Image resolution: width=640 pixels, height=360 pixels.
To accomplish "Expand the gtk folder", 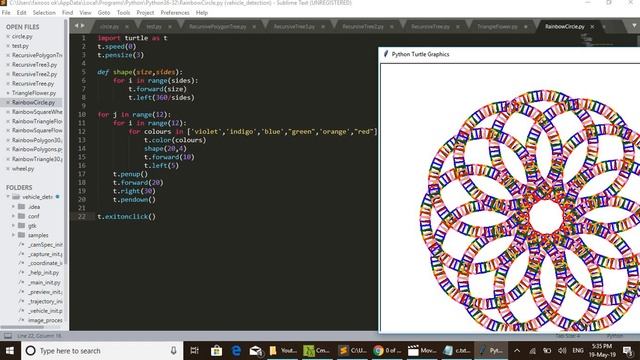I will coord(13,225).
